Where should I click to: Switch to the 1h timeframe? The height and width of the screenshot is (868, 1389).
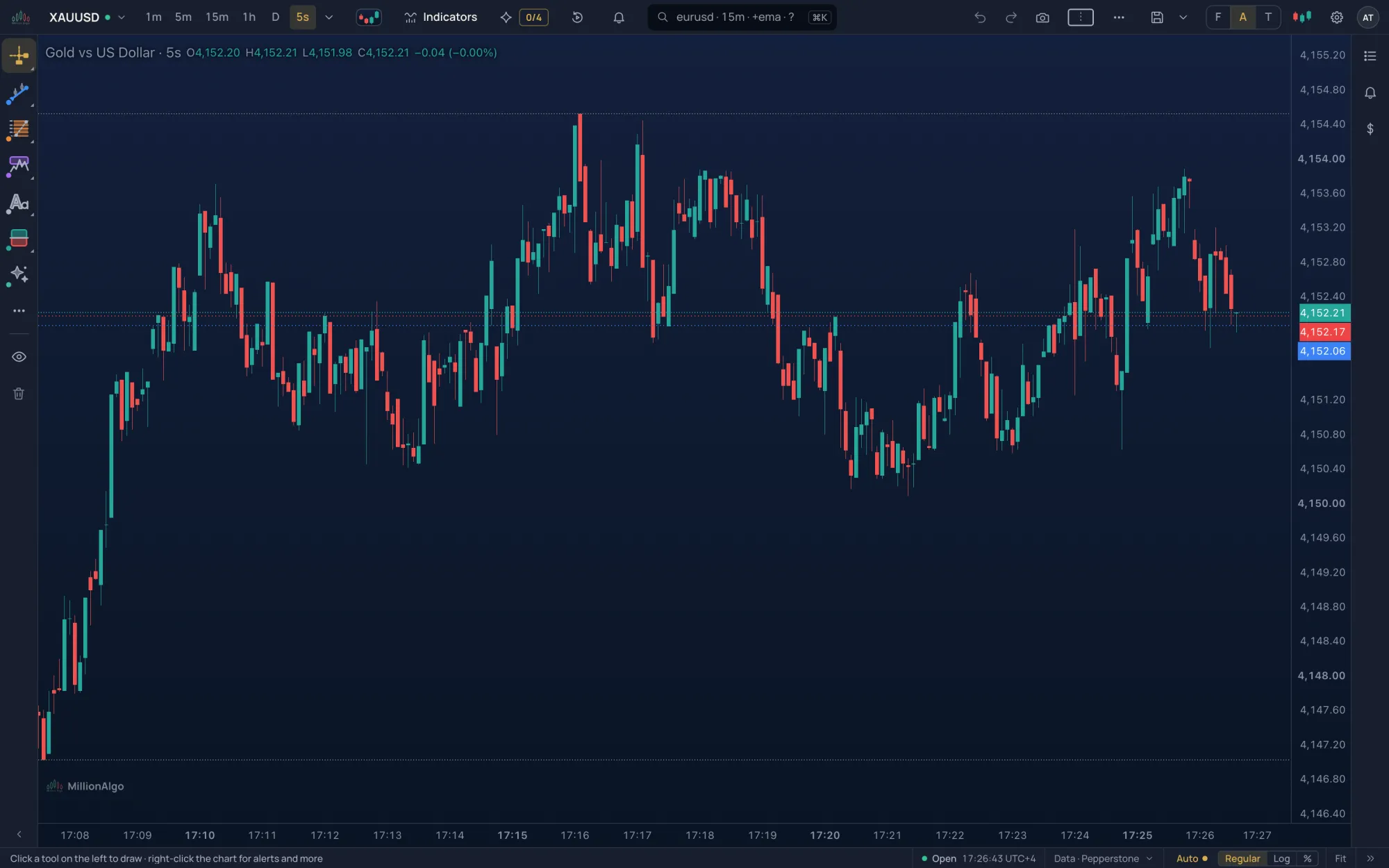tap(249, 17)
